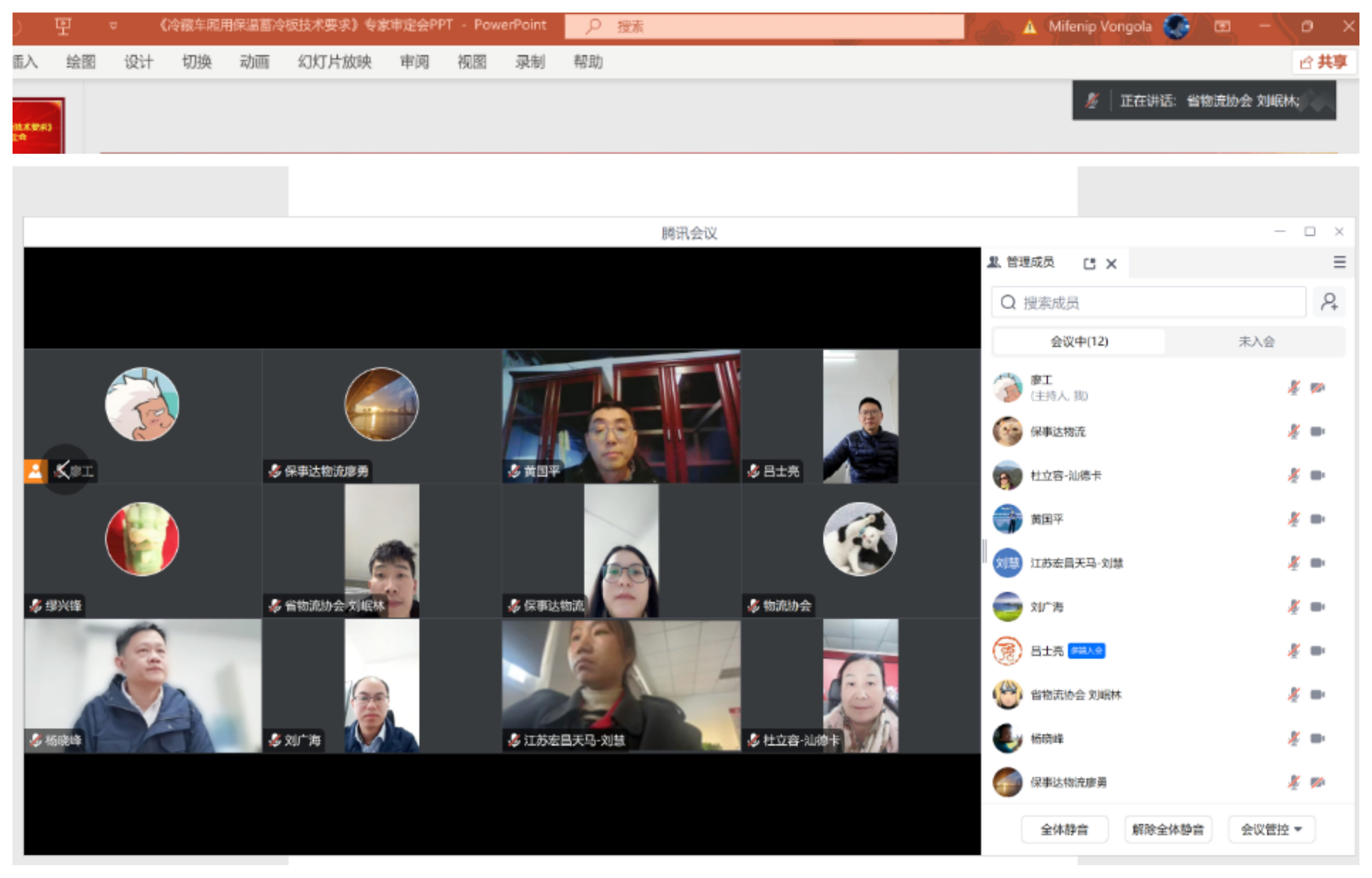The height and width of the screenshot is (878, 1372).
Task: Pop out the member management panel
Action: point(1090,264)
